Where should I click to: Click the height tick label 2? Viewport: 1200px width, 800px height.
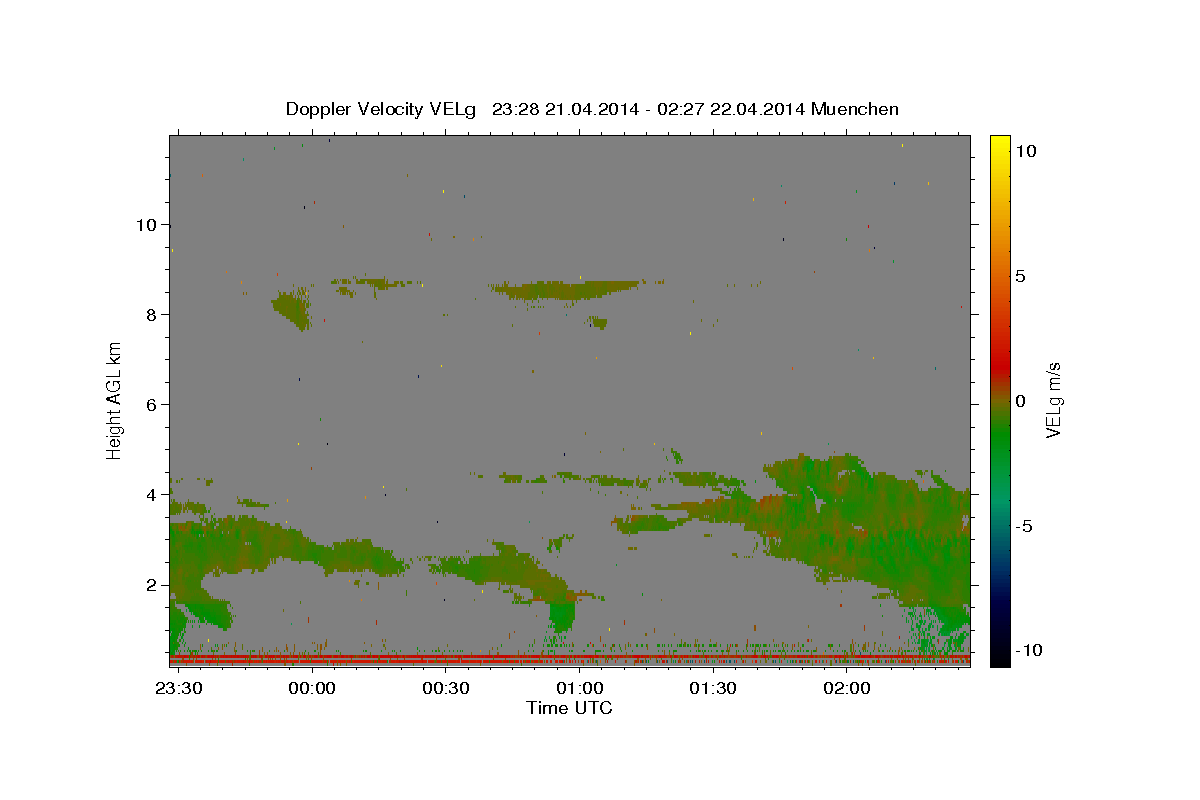pos(151,585)
